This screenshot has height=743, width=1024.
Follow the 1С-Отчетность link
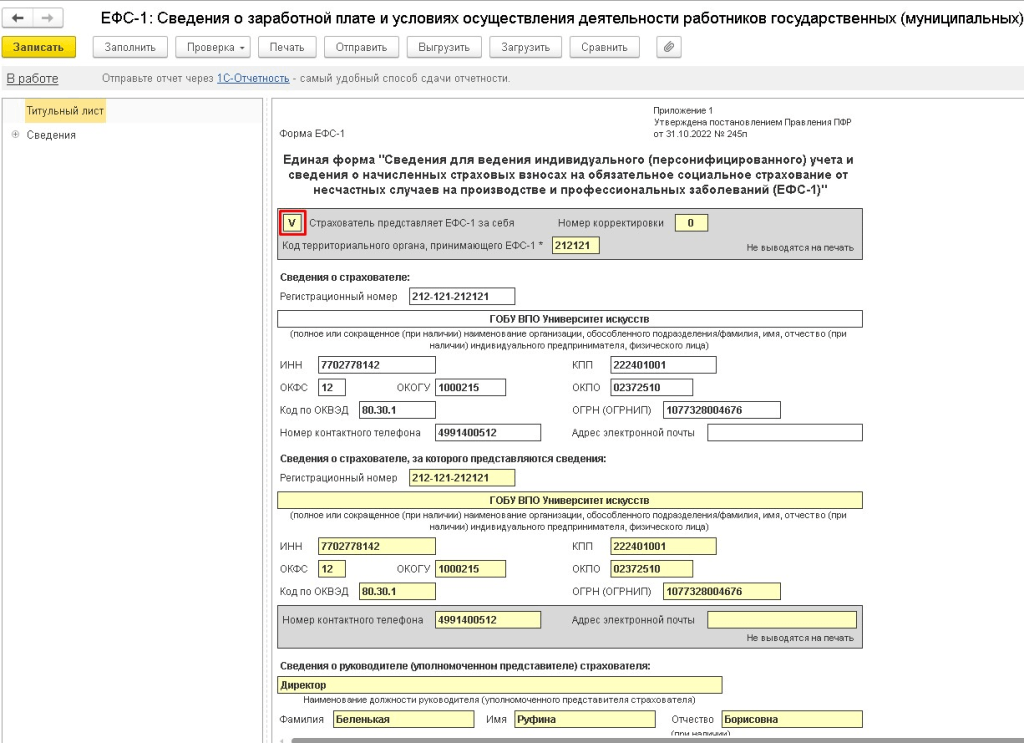click(x=253, y=78)
